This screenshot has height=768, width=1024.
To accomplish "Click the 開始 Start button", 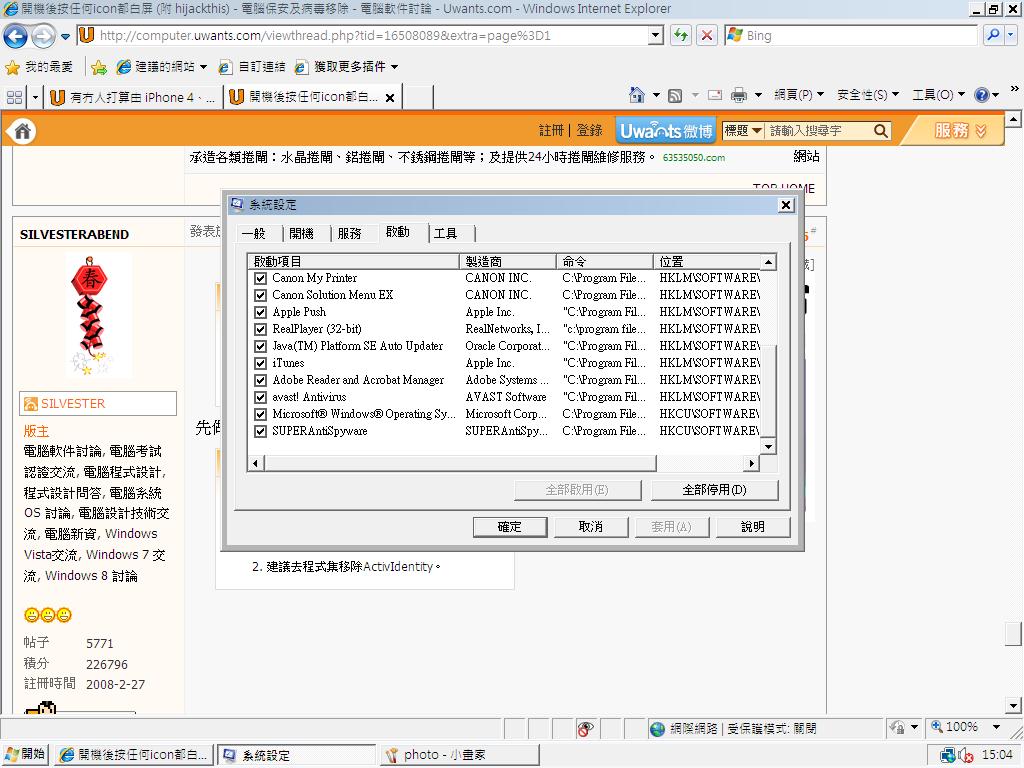I will point(25,755).
